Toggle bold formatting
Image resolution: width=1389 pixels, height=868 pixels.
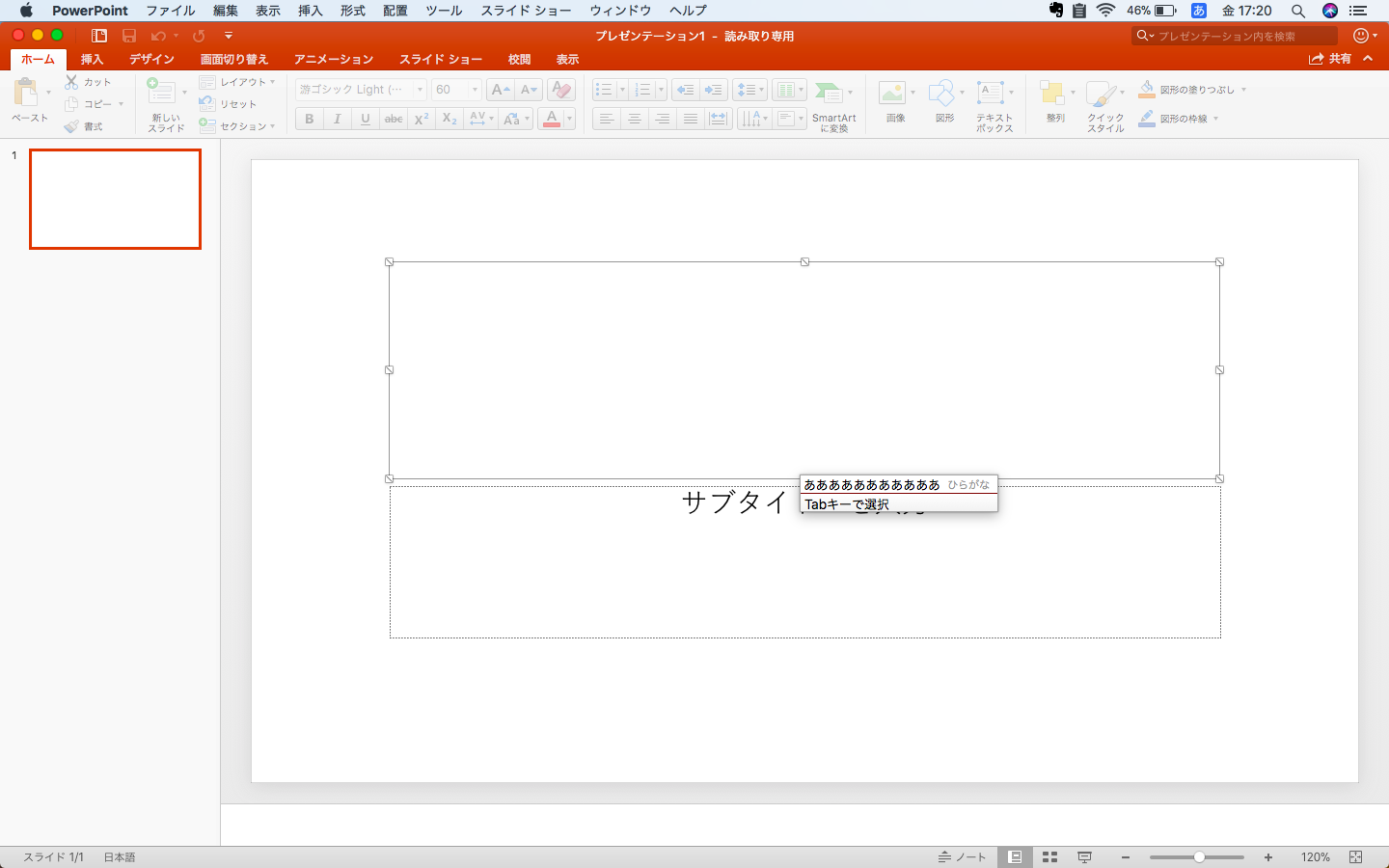(x=309, y=119)
